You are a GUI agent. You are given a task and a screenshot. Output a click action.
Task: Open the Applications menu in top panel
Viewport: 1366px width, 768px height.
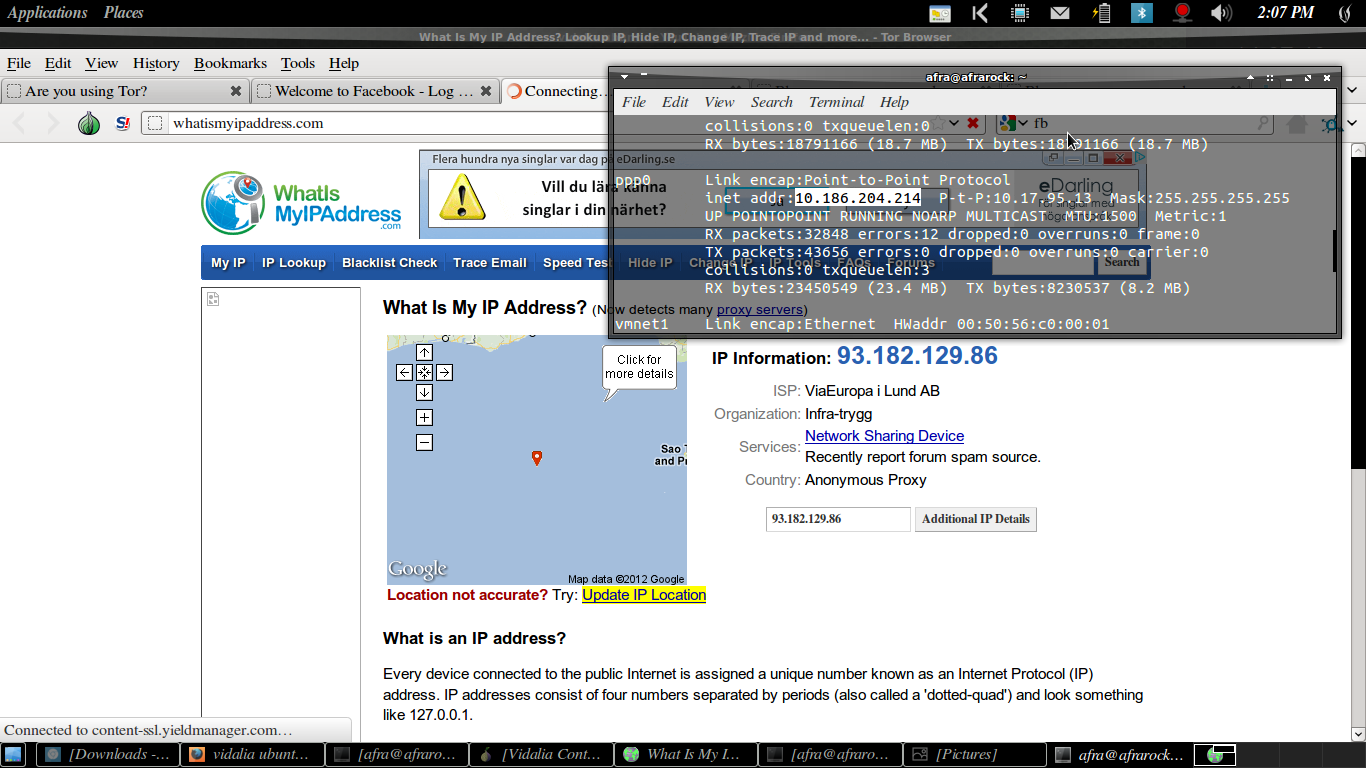click(48, 13)
